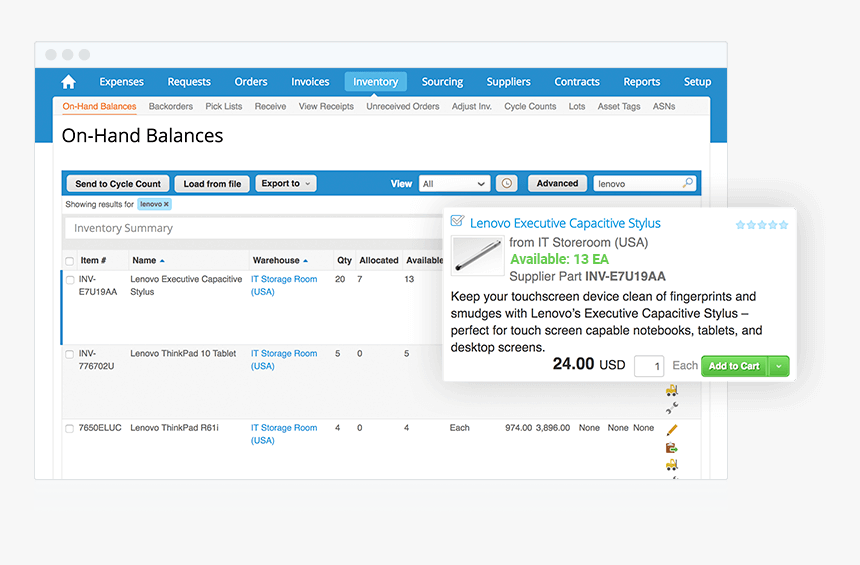Open the stylus product thumbnail image
The height and width of the screenshot is (565, 860).
coord(478,256)
